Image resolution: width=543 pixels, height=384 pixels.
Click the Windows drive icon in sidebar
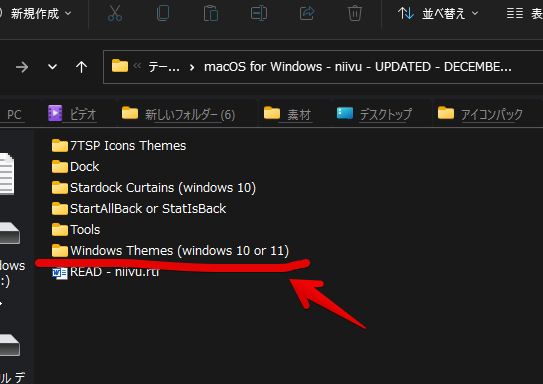tap(10, 233)
